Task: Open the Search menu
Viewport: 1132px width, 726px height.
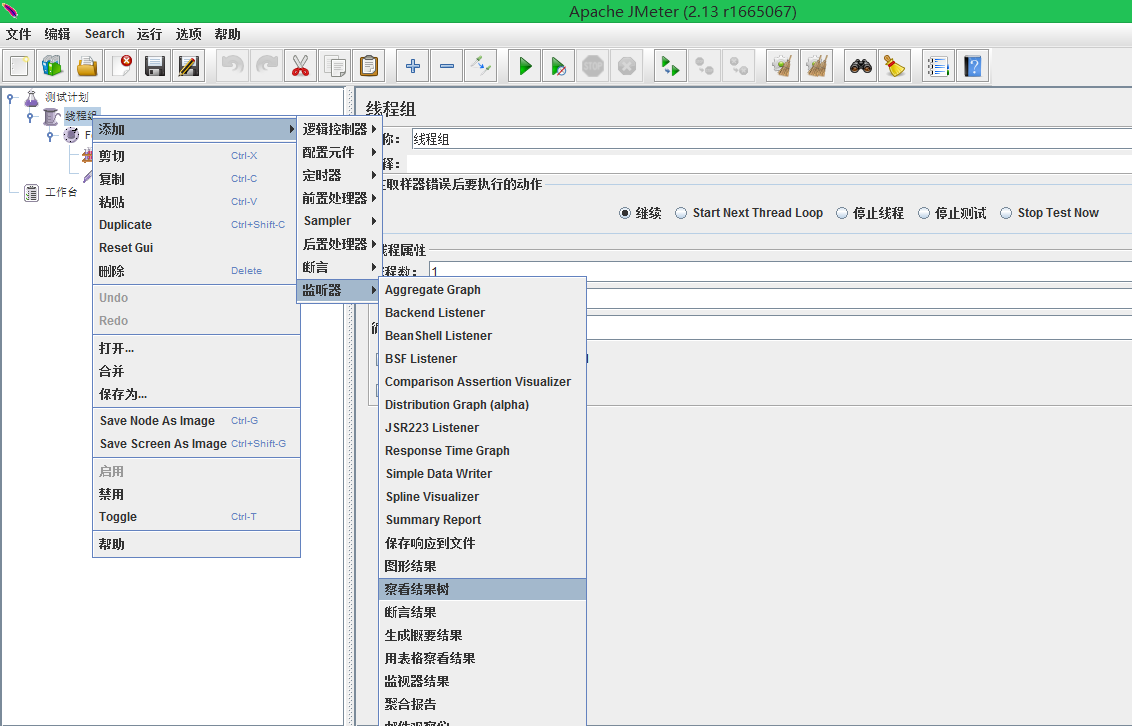Action: [105, 34]
